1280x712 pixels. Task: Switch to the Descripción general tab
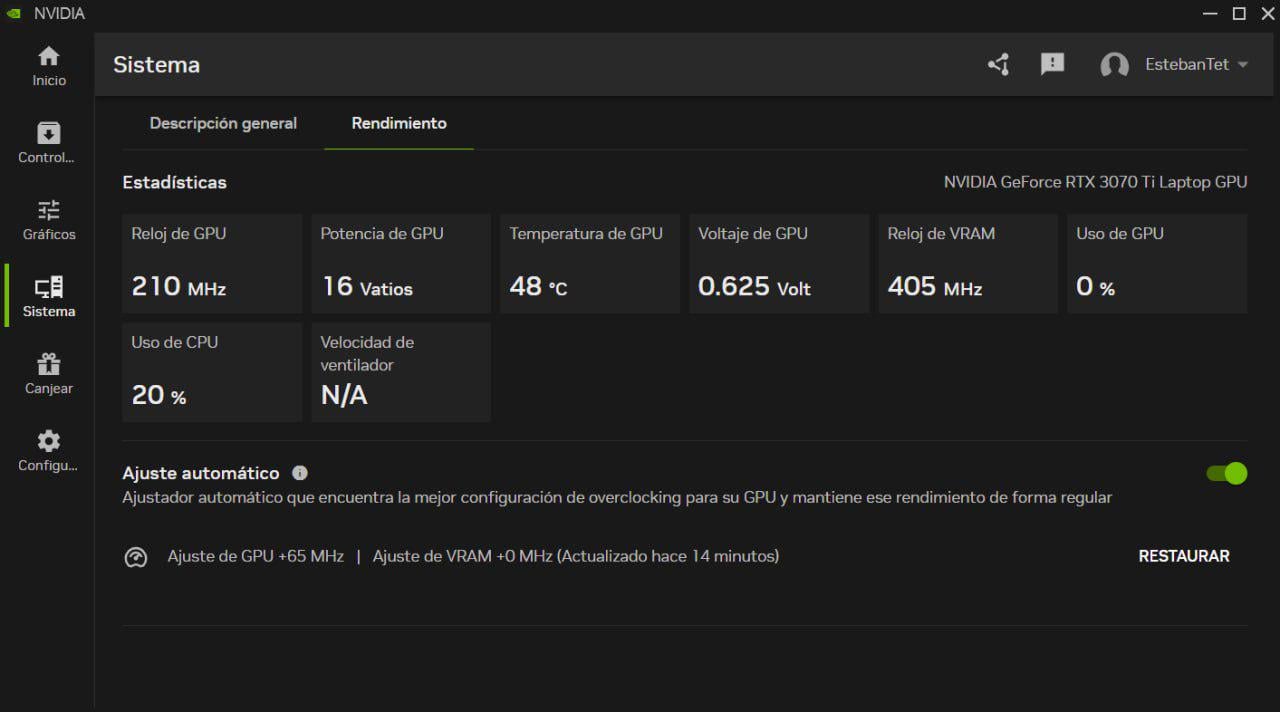223,123
